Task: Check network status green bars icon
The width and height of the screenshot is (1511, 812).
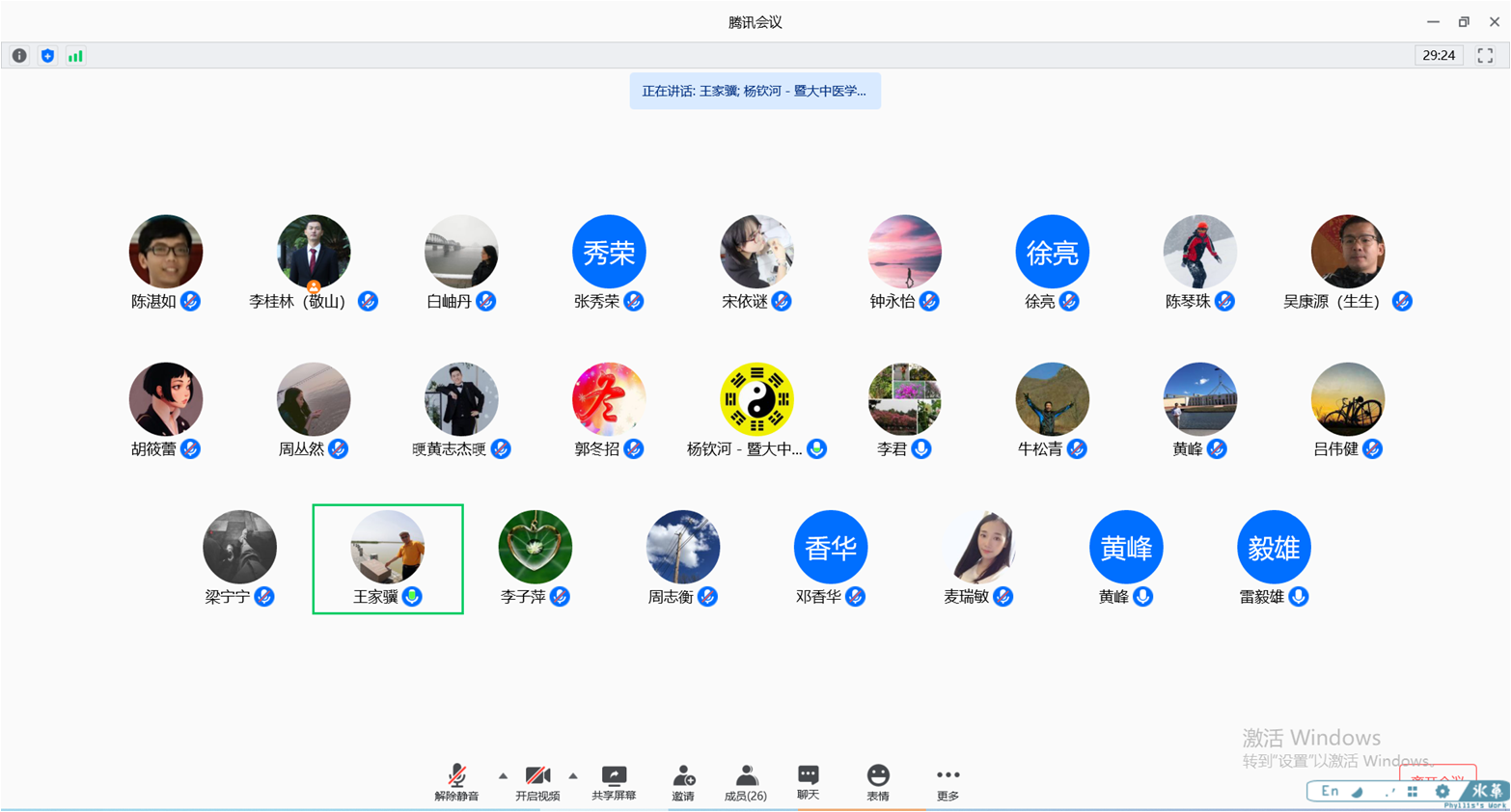Action: point(75,56)
